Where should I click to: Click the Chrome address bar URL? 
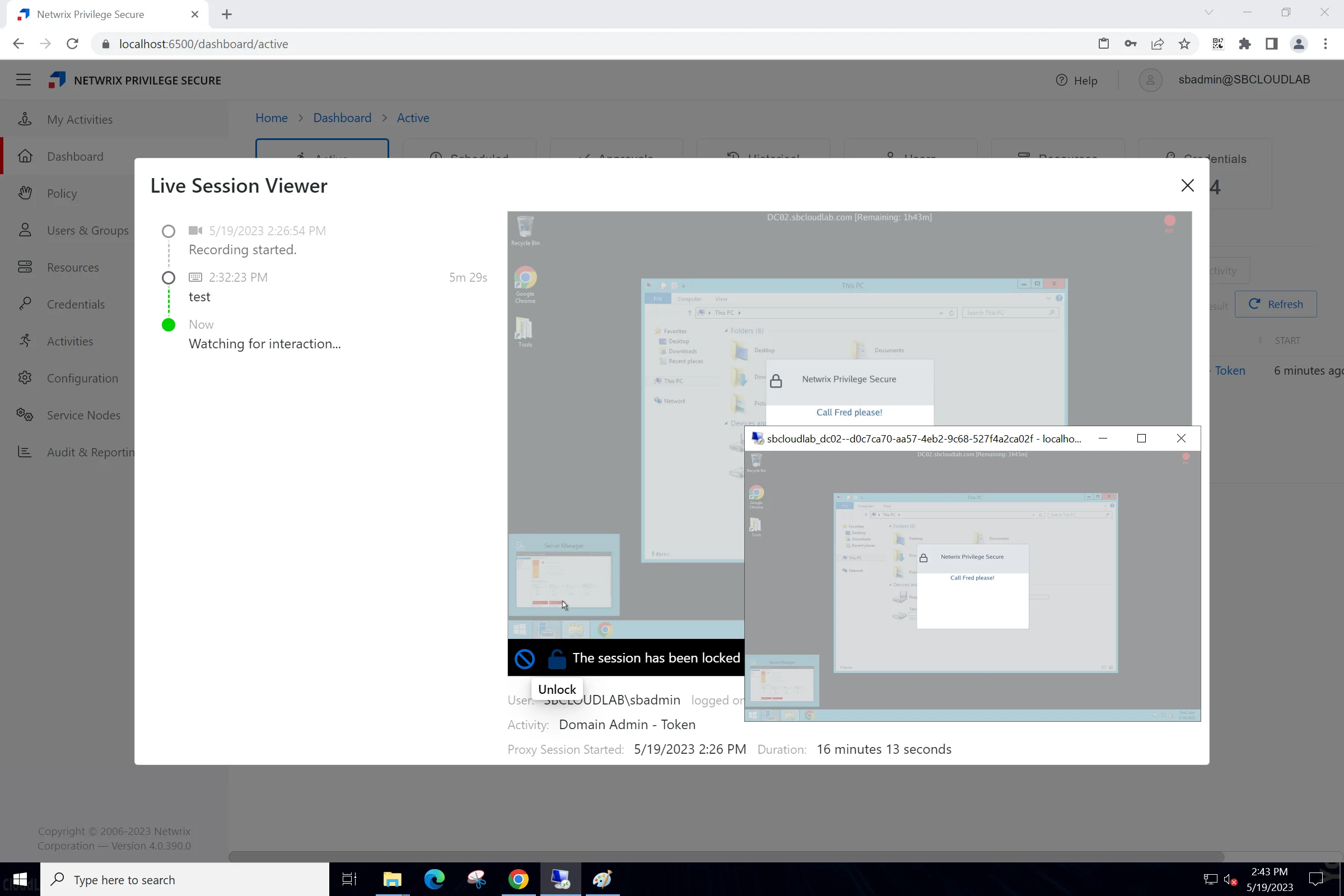203,44
